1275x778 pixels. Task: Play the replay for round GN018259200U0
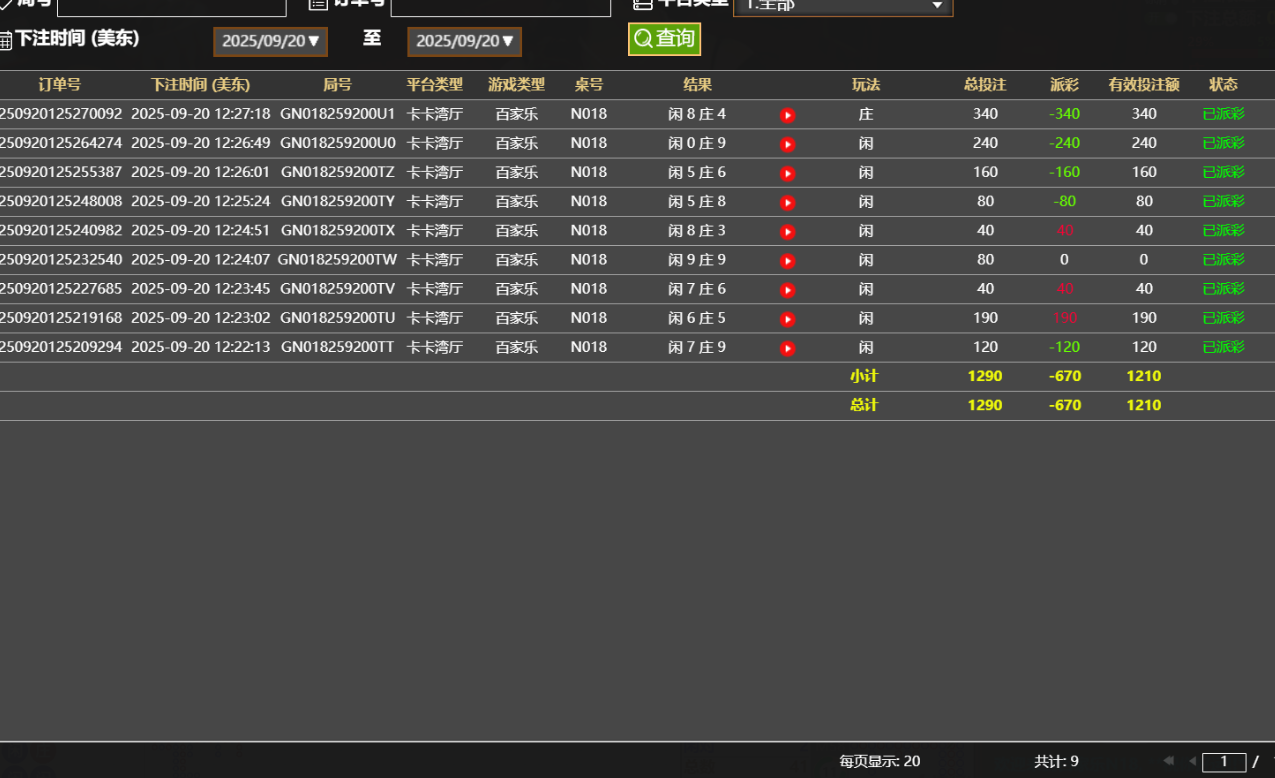click(x=787, y=143)
